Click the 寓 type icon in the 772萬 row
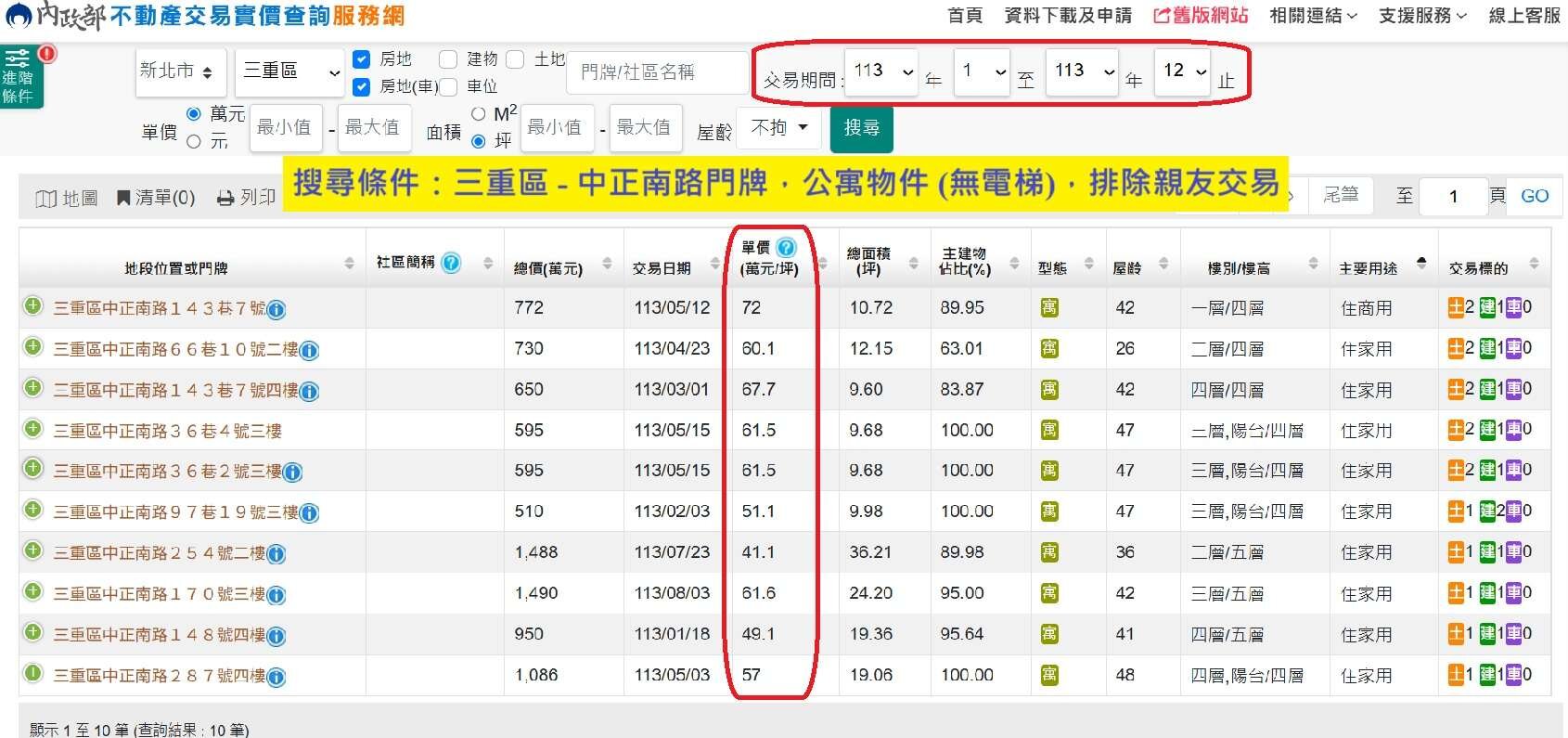Image resolution: width=1568 pixels, height=738 pixels. [x=1049, y=307]
